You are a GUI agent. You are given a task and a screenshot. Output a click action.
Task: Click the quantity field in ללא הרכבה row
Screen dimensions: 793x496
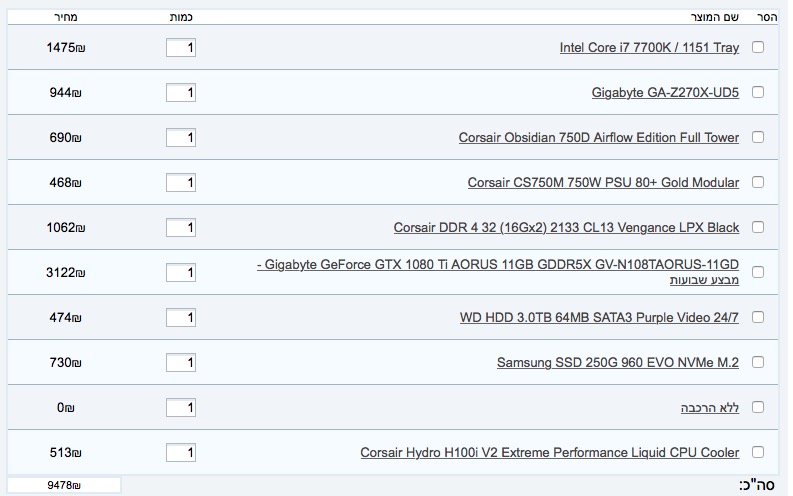(181, 408)
